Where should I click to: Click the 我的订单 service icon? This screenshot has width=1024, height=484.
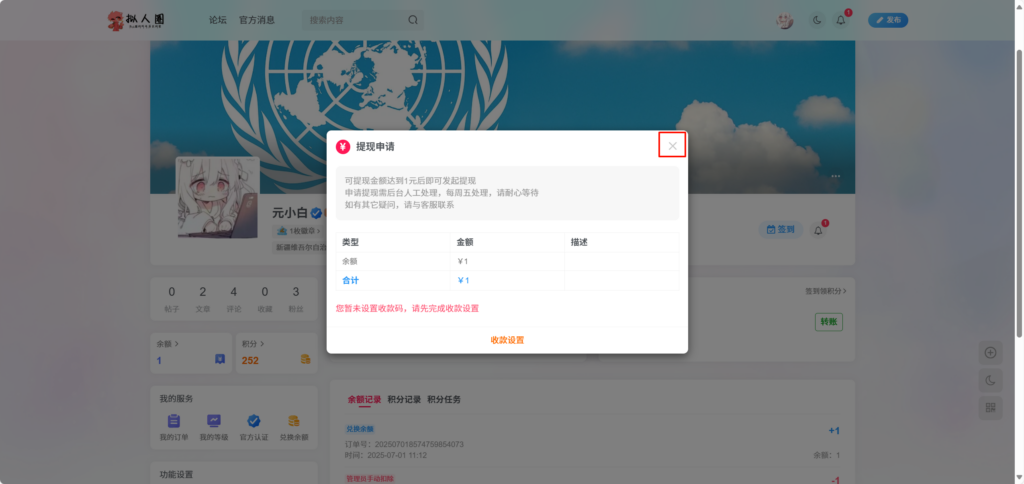(173, 422)
